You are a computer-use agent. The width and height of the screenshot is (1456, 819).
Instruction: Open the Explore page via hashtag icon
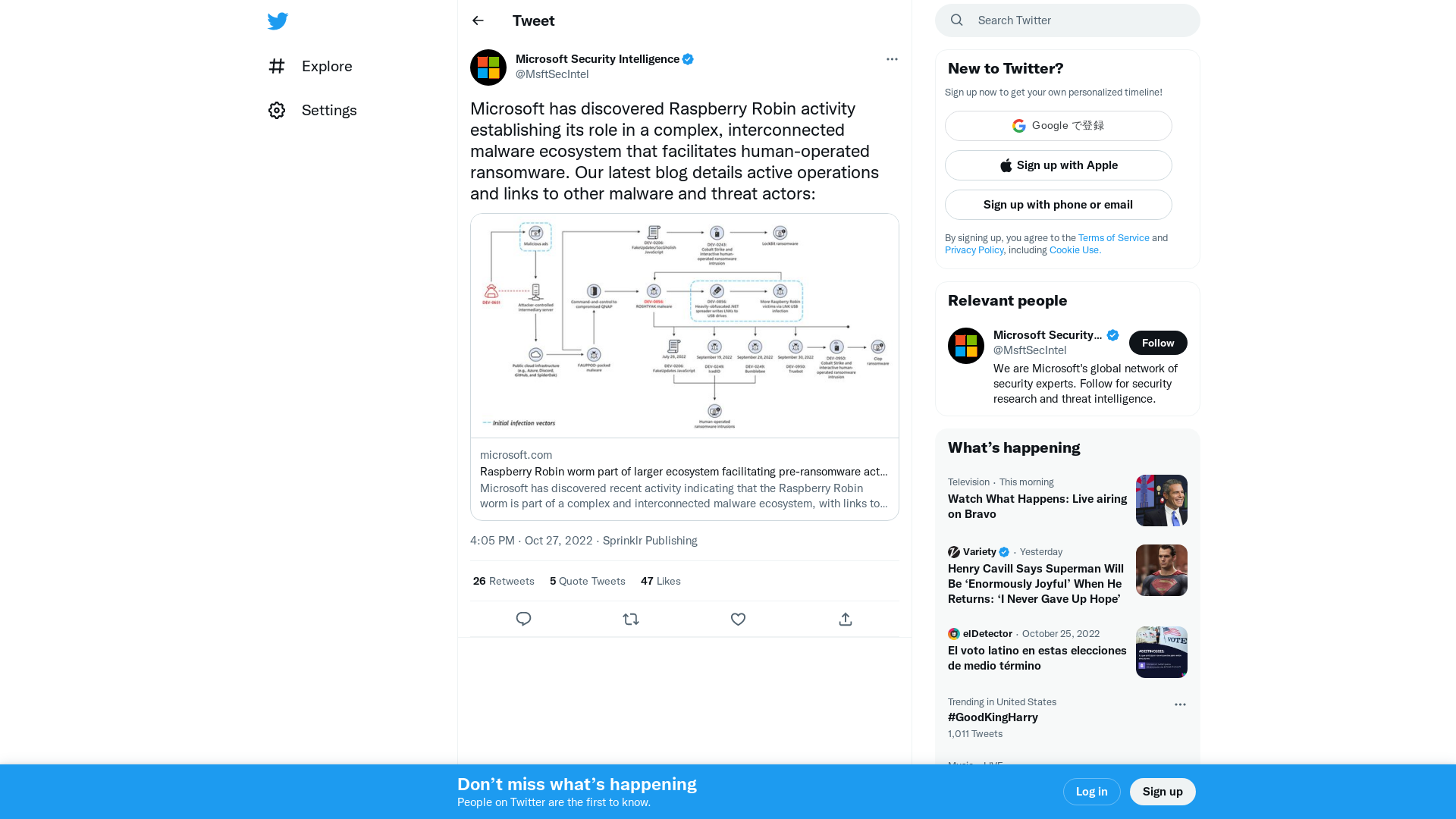(277, 66)
